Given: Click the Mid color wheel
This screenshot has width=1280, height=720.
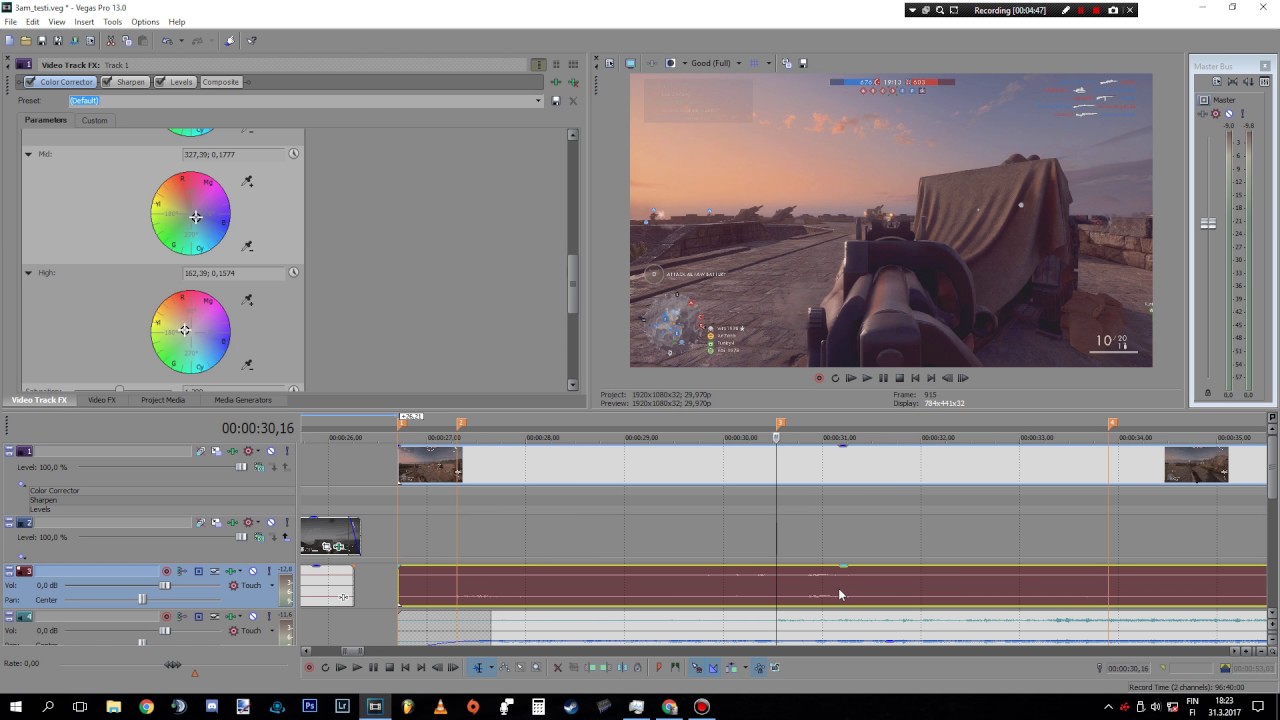Looking at the screenshot, I should point(191,213).
